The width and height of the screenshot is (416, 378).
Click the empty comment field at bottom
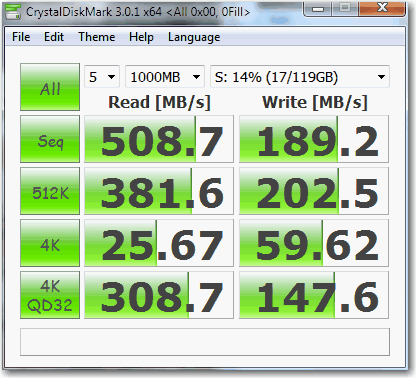point(205,342)
